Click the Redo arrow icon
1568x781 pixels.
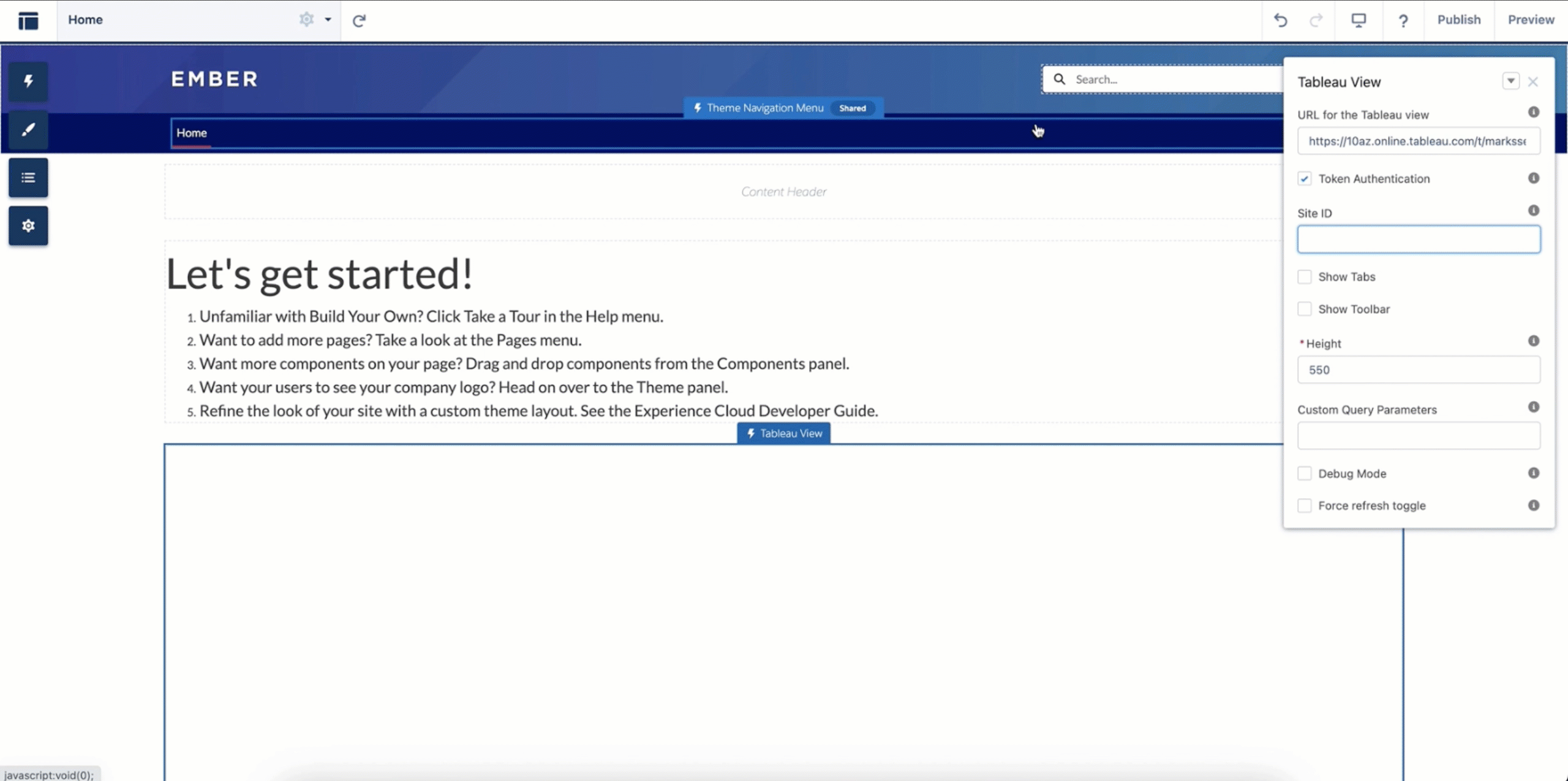click(x=1316, y=19)
